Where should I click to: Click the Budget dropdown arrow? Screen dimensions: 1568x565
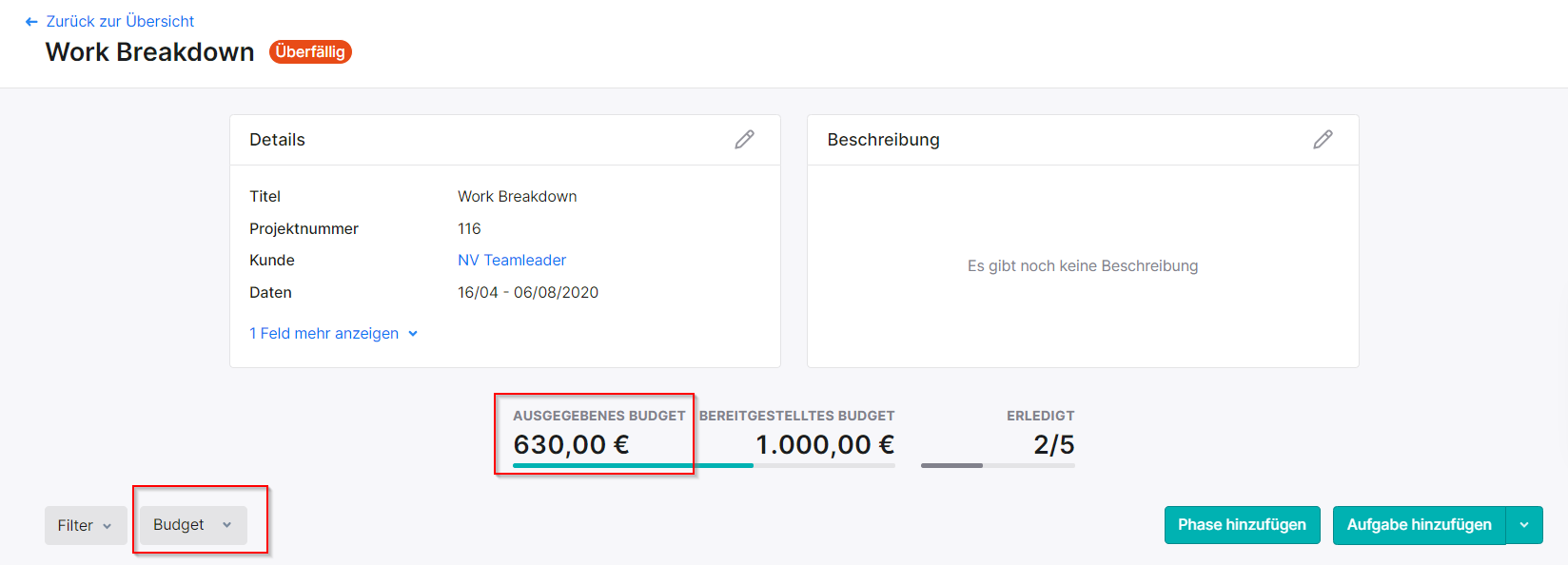click(x=226, y=525)
